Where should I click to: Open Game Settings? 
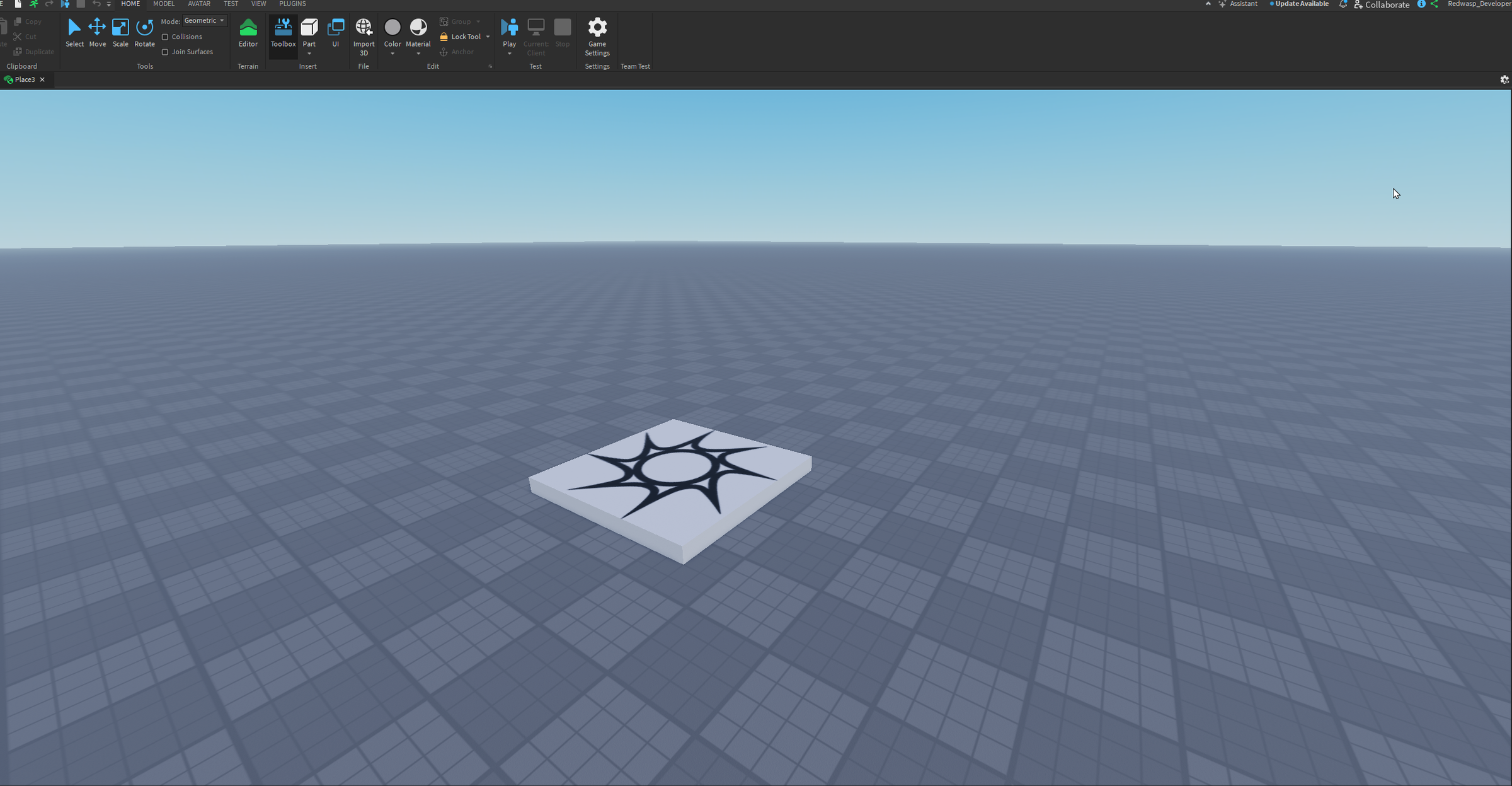click(x=597, y=35)
